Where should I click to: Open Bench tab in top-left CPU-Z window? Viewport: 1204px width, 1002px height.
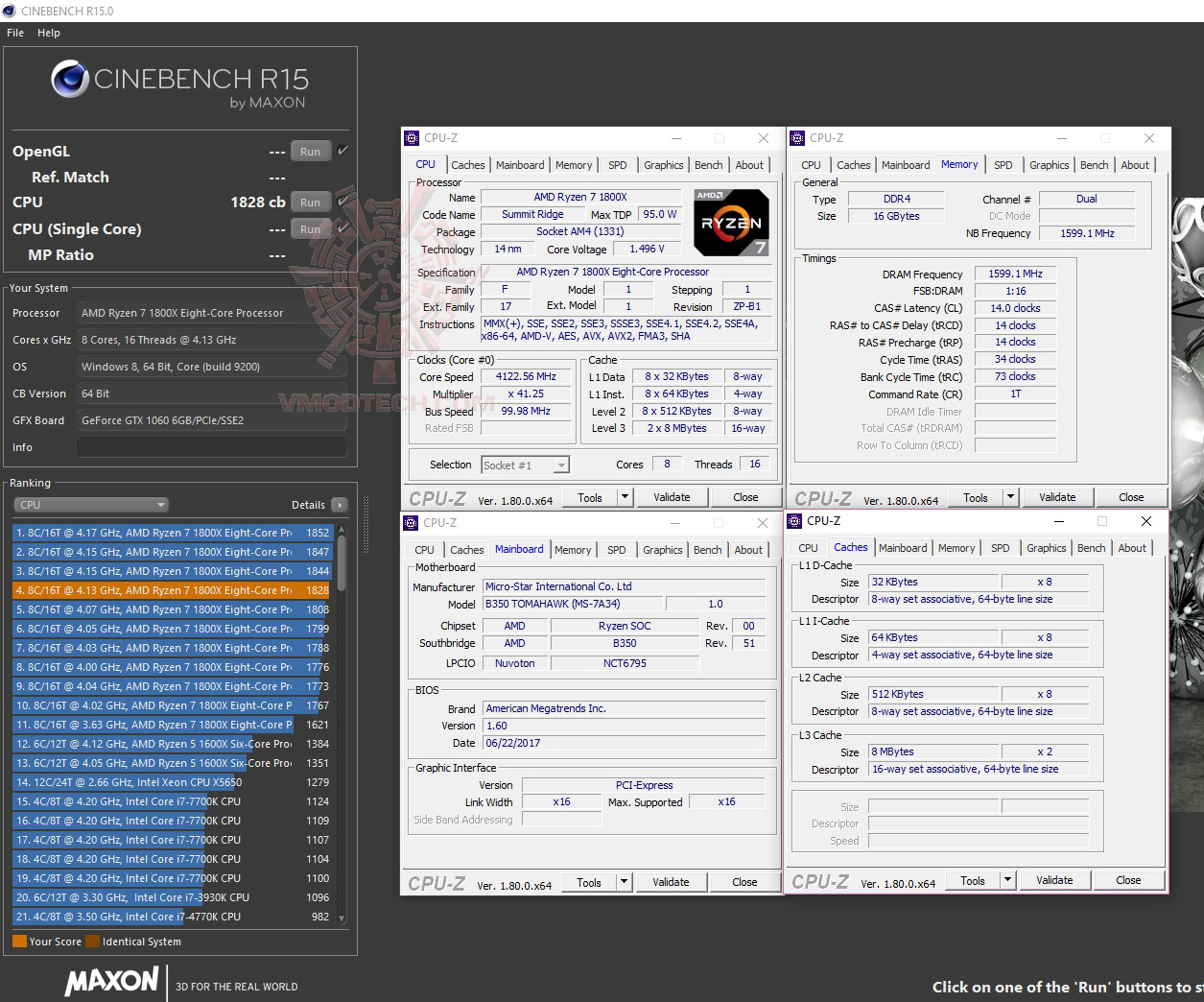709,165
